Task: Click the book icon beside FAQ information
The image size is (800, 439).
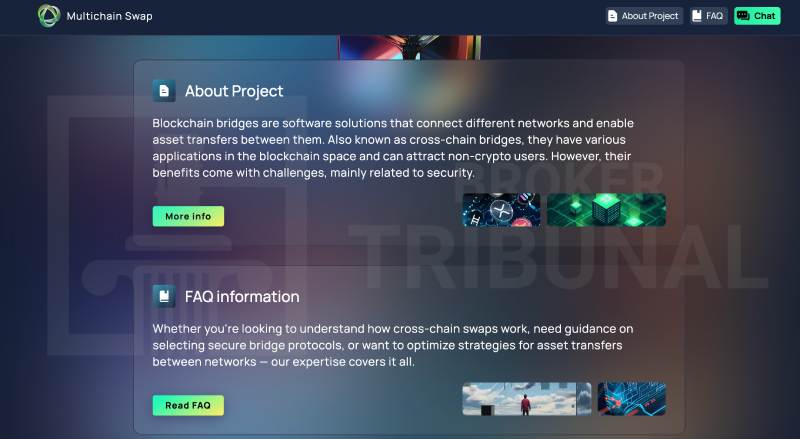Action: (164, 296)
